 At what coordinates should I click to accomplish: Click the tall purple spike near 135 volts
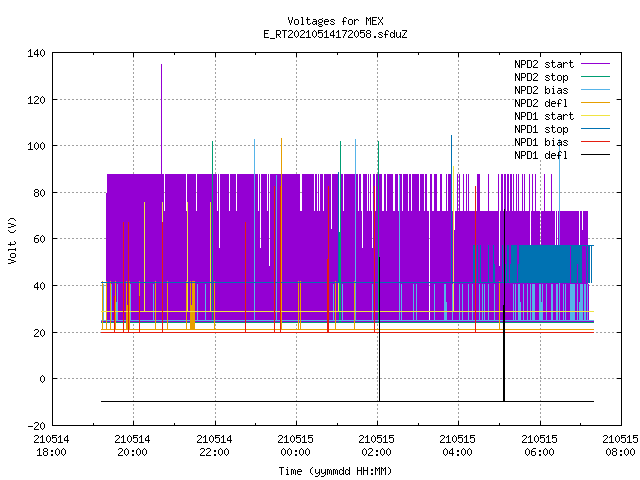(x=161, y=118)
